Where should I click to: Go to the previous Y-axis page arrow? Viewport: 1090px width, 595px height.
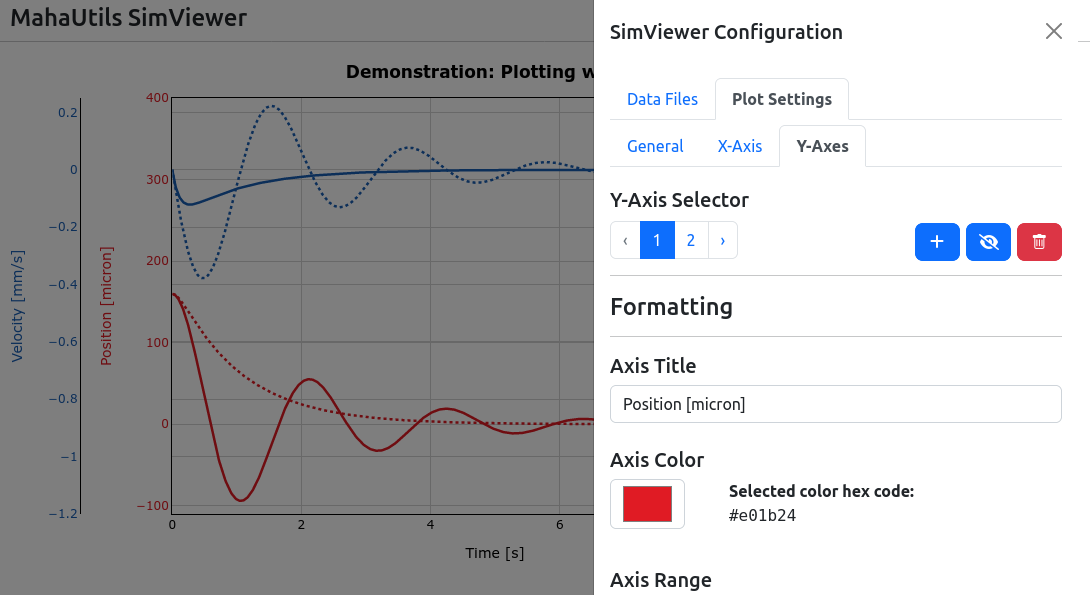[x=625, y=241]
